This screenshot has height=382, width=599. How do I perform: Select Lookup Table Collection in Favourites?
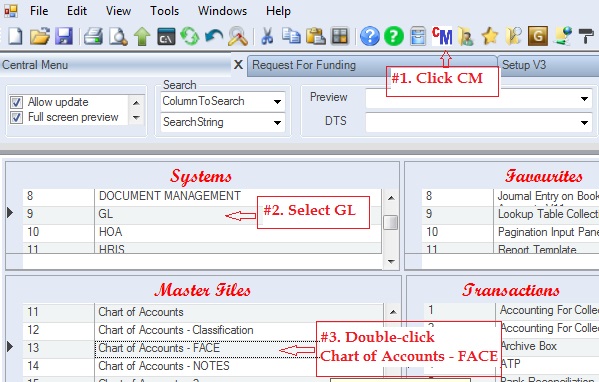pos(547,214)
